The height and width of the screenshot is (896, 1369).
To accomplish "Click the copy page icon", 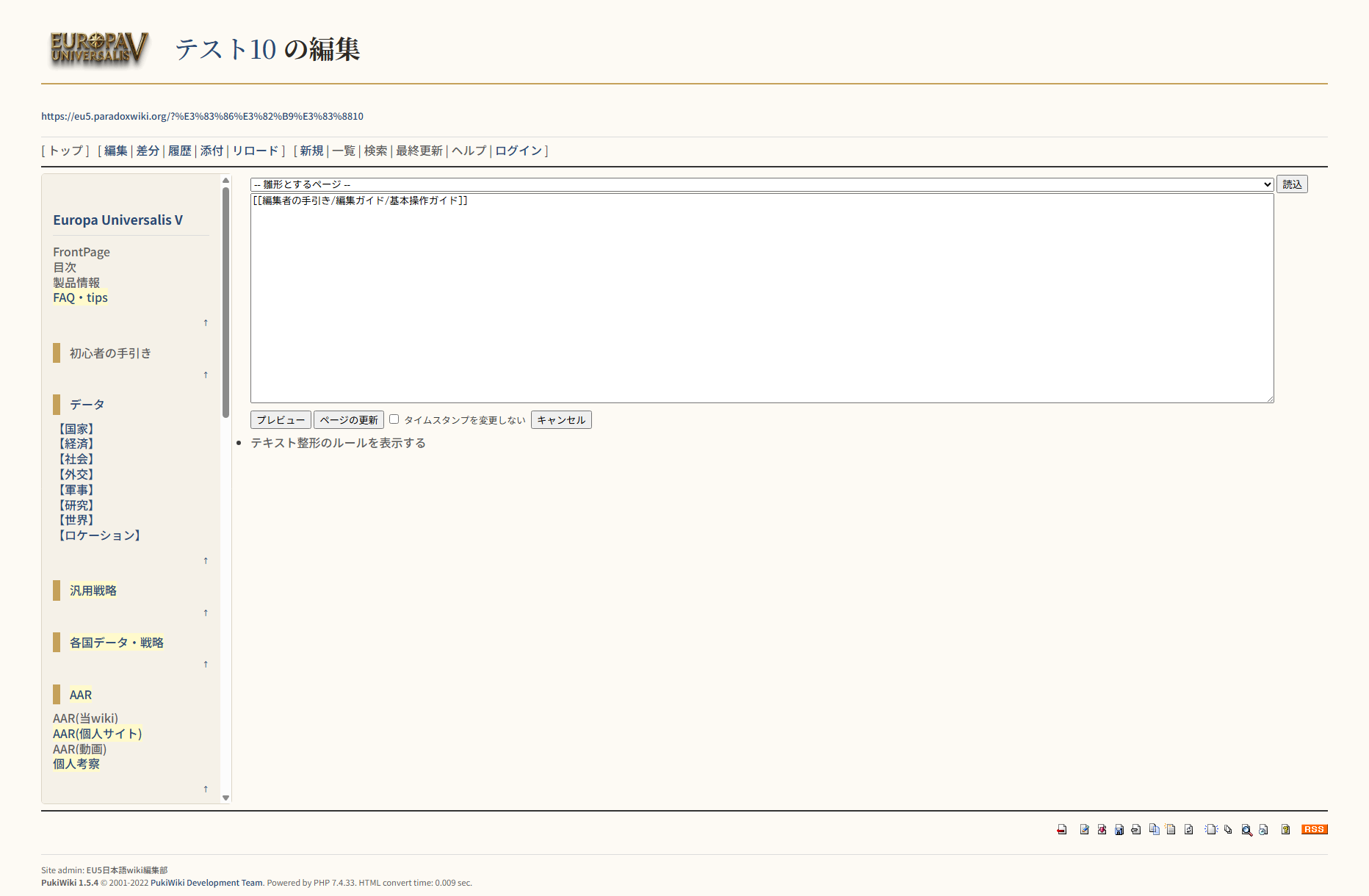I will [1155, 829].
